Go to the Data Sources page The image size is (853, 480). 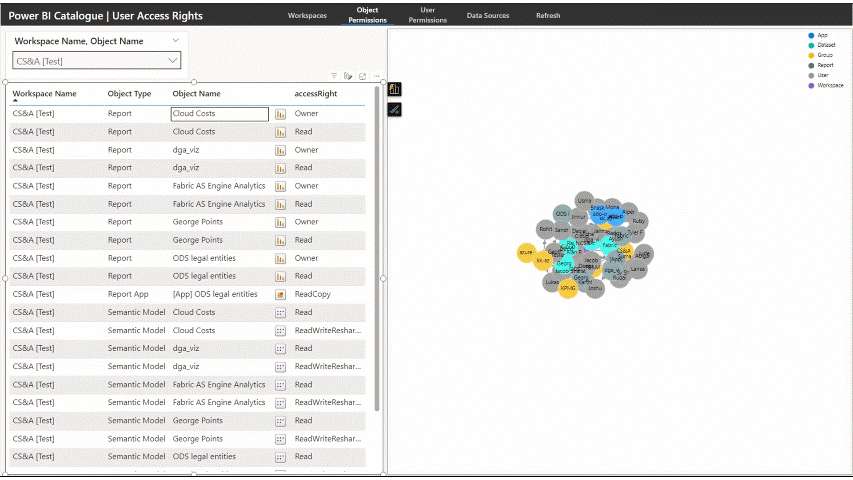(x=488, y=16)
